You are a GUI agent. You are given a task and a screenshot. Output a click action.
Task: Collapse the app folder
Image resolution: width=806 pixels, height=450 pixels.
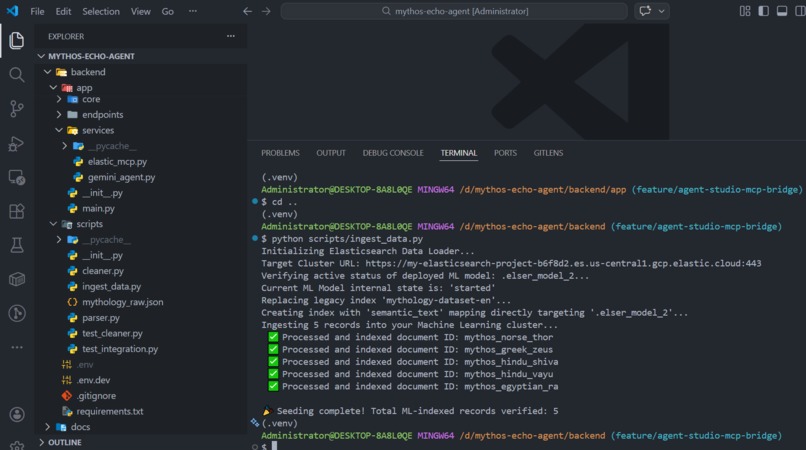[x=140, y=87]
